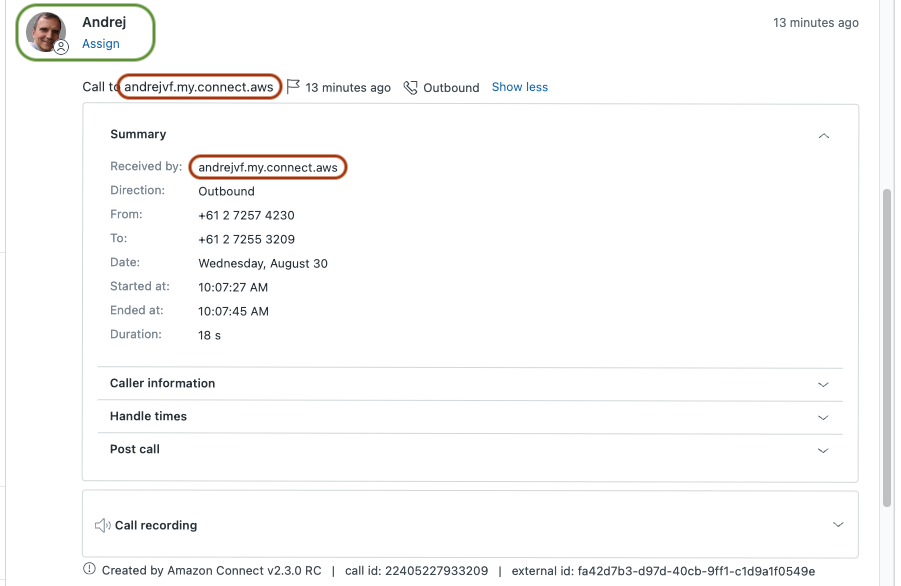Viewport: 901px width, 586px height.
Task: Click the Assign link under Andrej
Action: point(101,44)
